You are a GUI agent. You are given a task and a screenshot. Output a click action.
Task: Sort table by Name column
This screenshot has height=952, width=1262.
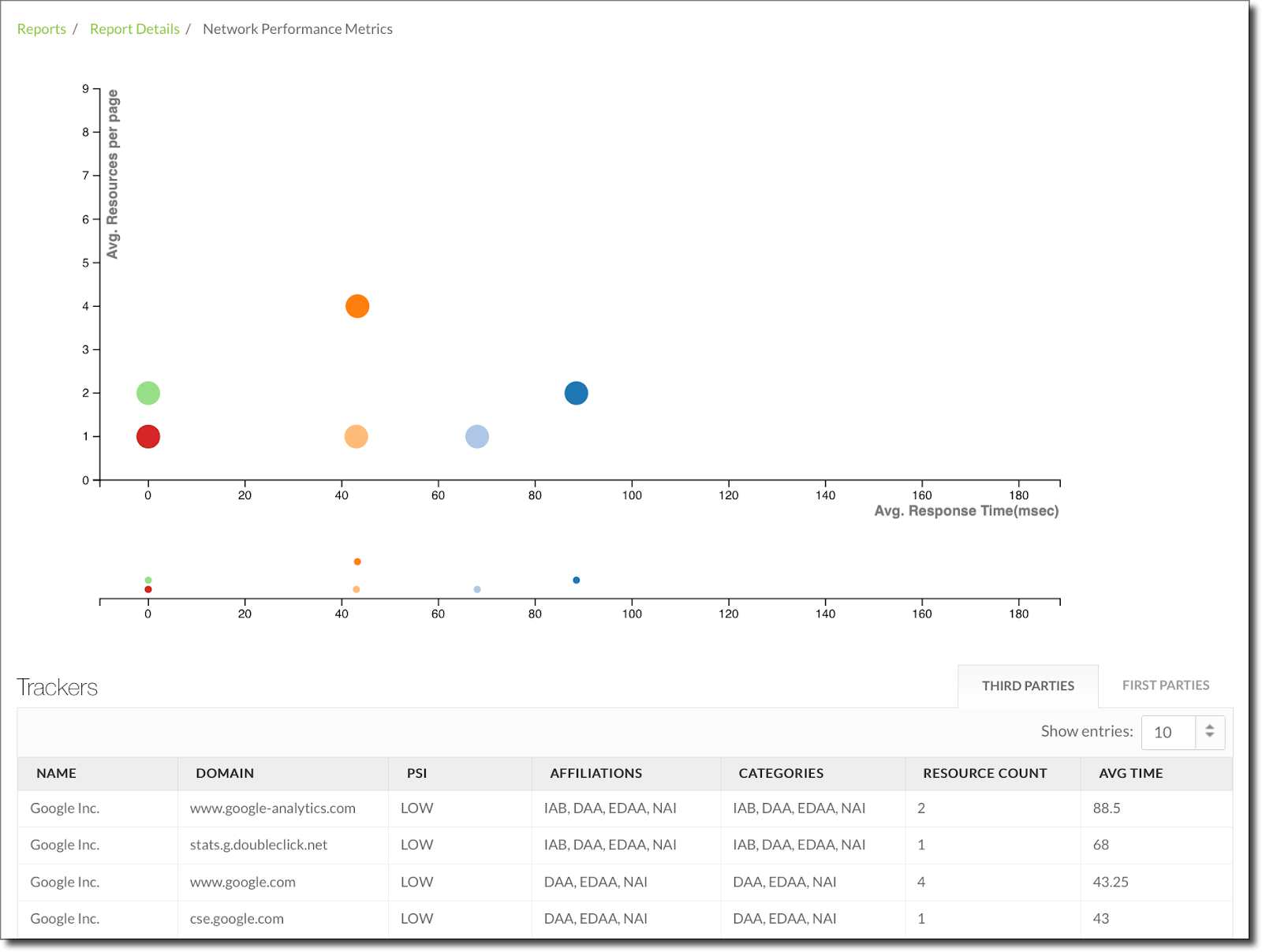[x=57, y=774]
